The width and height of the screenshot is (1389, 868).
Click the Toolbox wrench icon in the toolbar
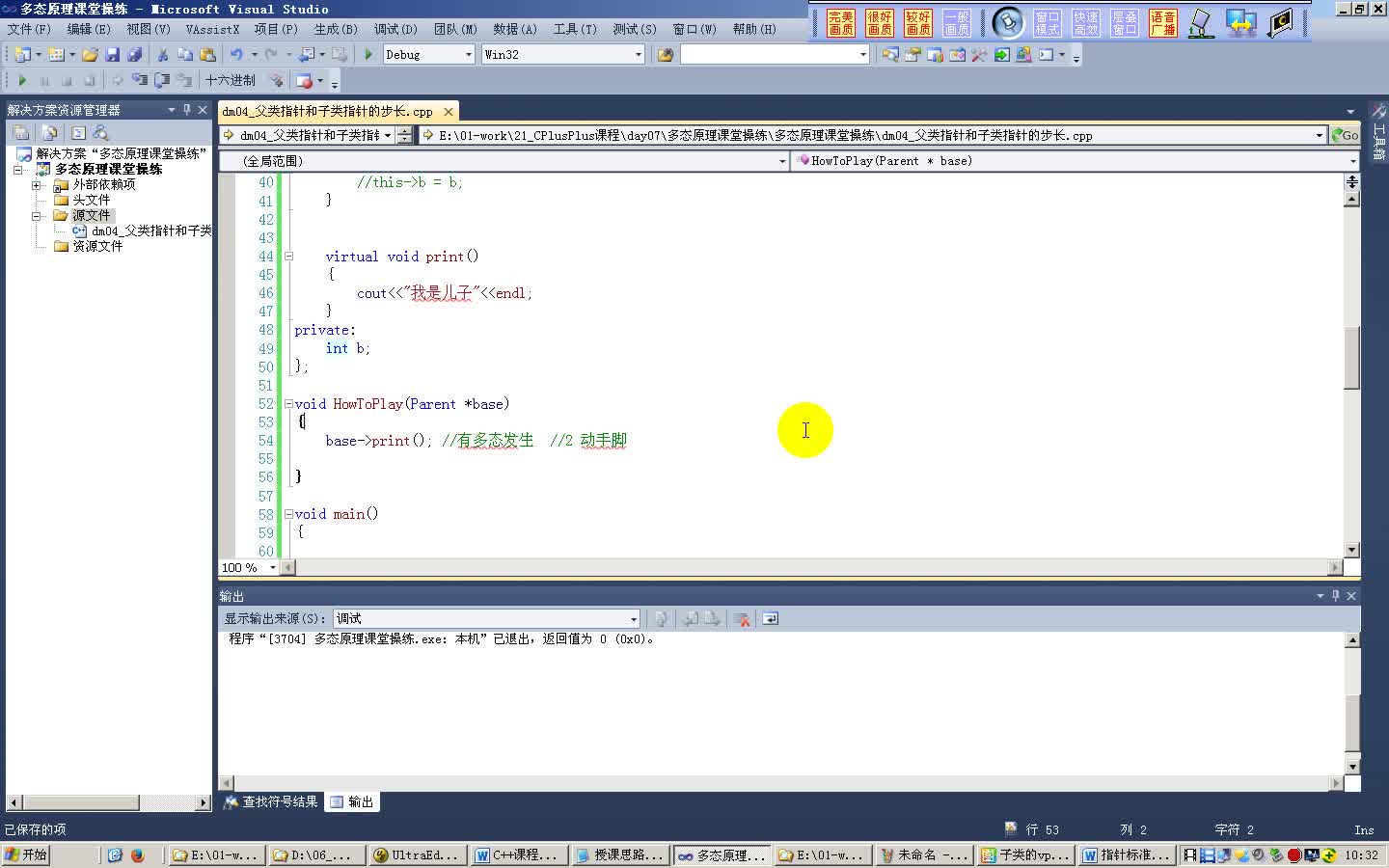[979, 55]
